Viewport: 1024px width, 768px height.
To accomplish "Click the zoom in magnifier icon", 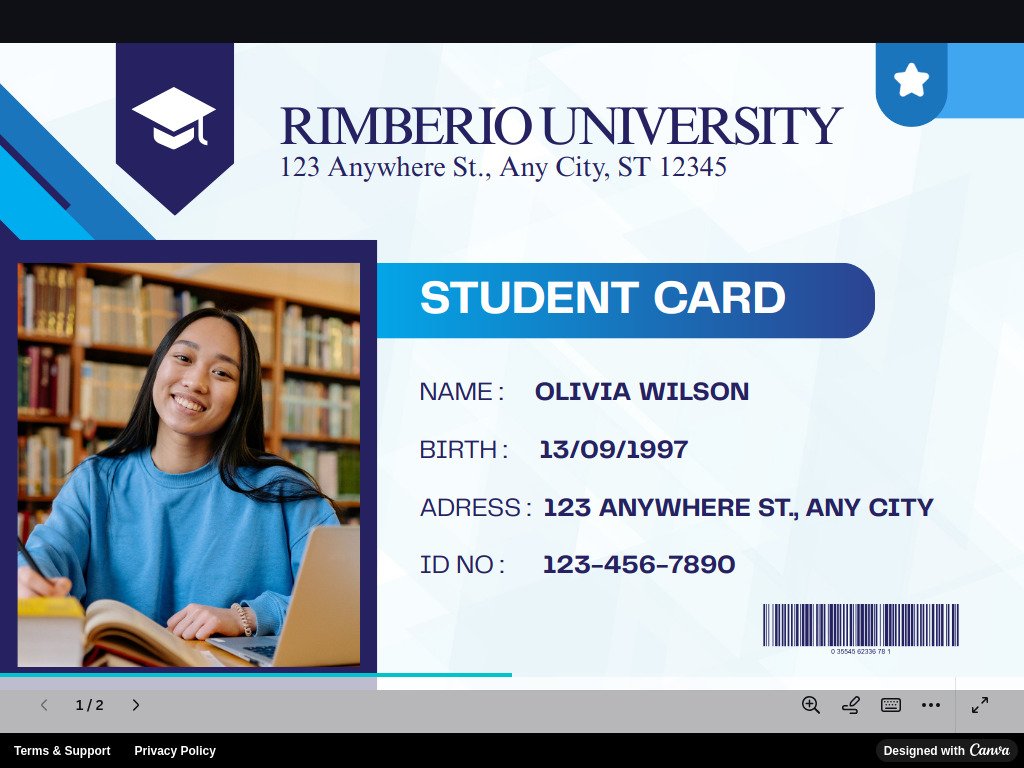I will point(810,705).
